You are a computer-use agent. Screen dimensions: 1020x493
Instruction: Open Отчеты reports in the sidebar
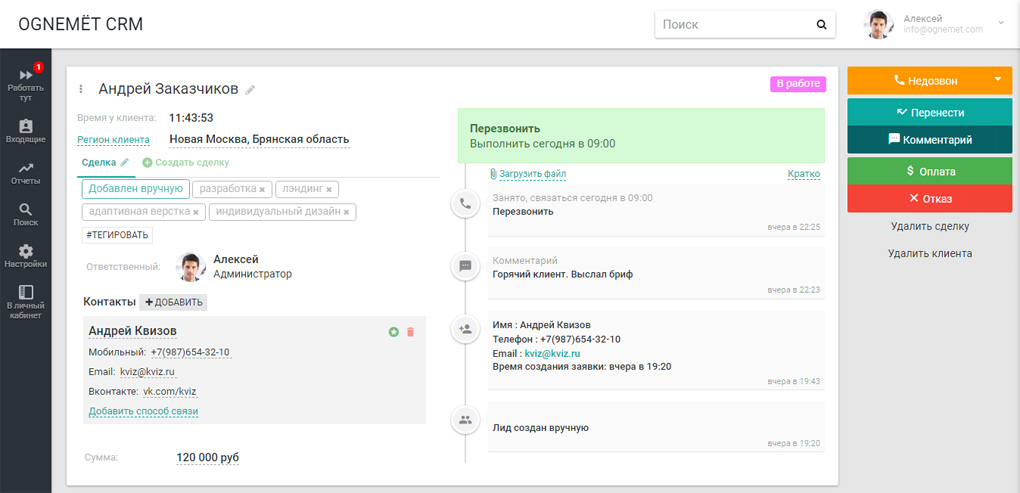point(25,173)
